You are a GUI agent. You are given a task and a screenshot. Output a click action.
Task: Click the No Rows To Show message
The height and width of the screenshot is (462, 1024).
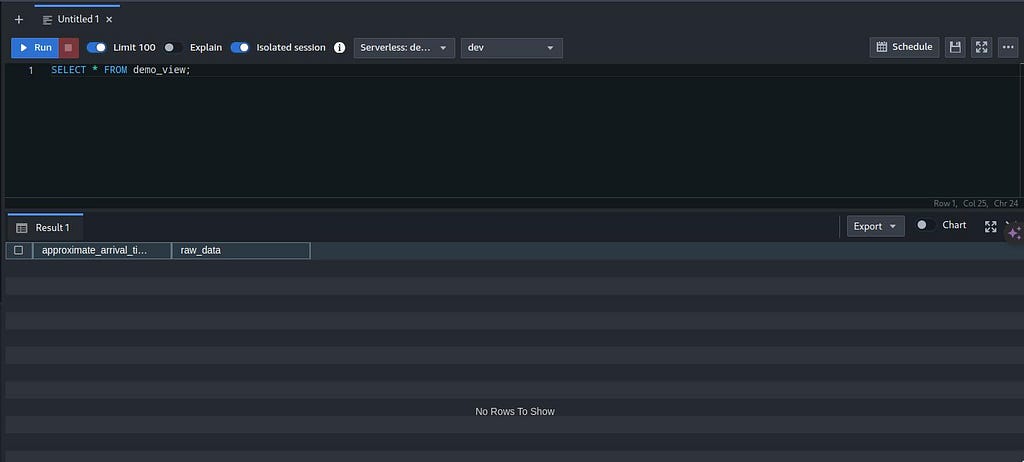[515, 411]
